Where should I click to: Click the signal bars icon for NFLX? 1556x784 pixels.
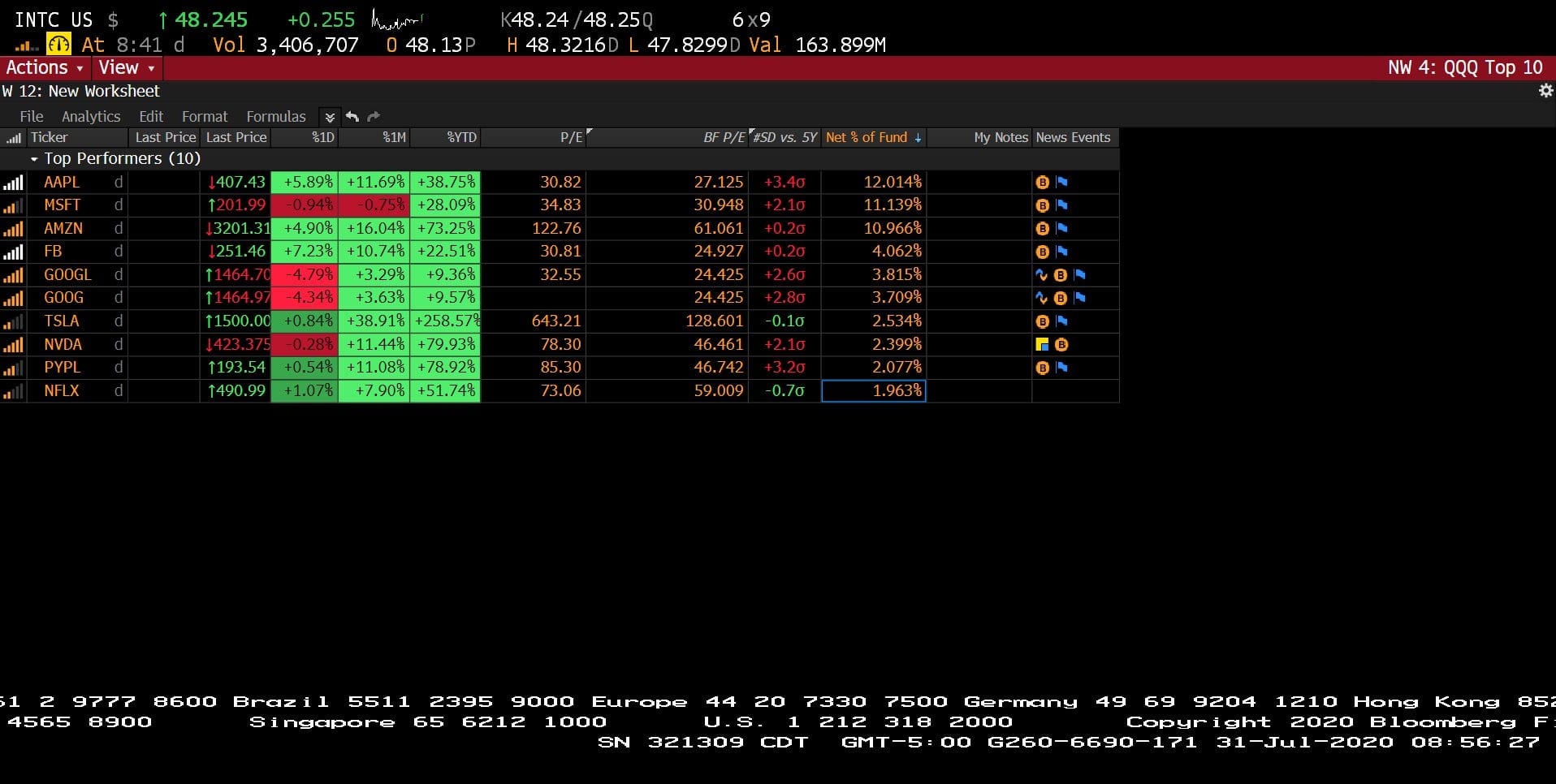(x=14, y=391)
